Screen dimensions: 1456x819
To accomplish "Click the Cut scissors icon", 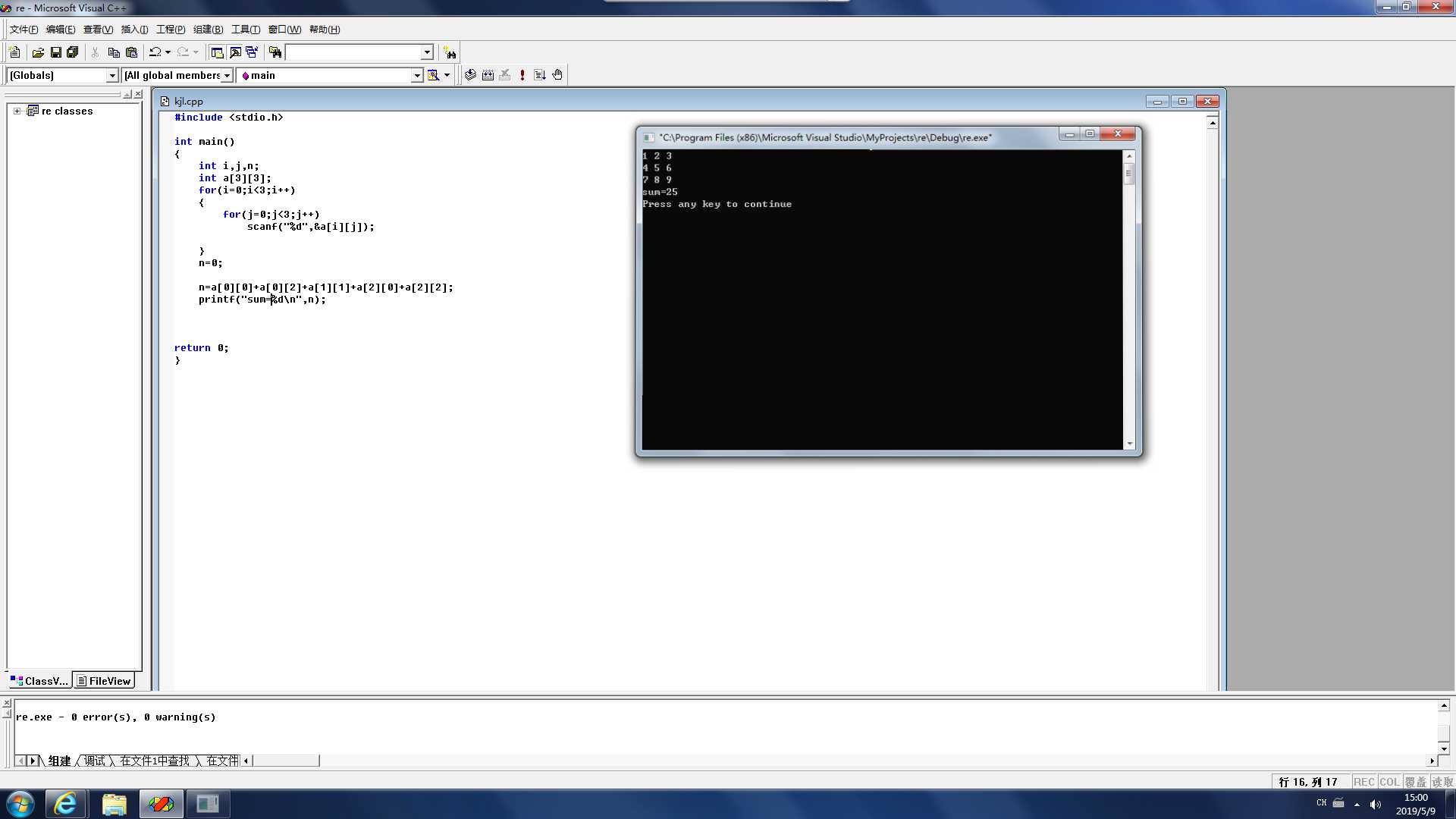I will coord(96,52).
